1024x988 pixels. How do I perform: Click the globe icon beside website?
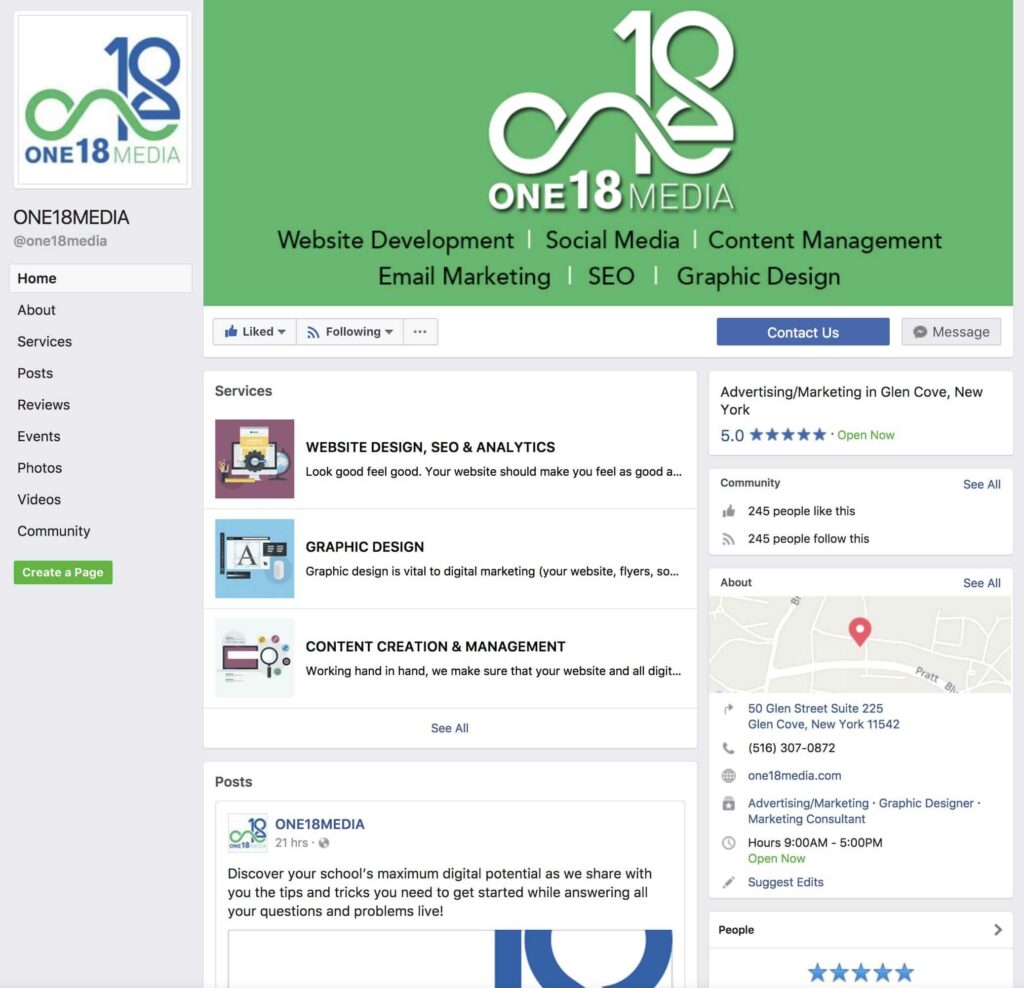click(729, 776)
